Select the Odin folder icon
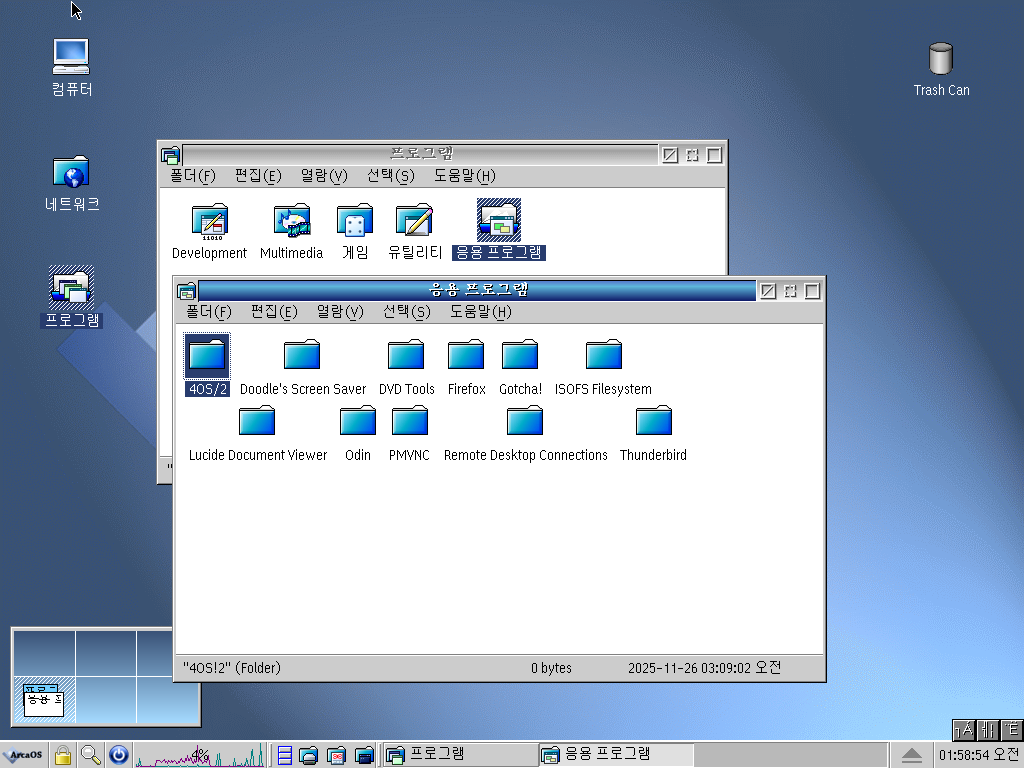 tap(357, 422)
